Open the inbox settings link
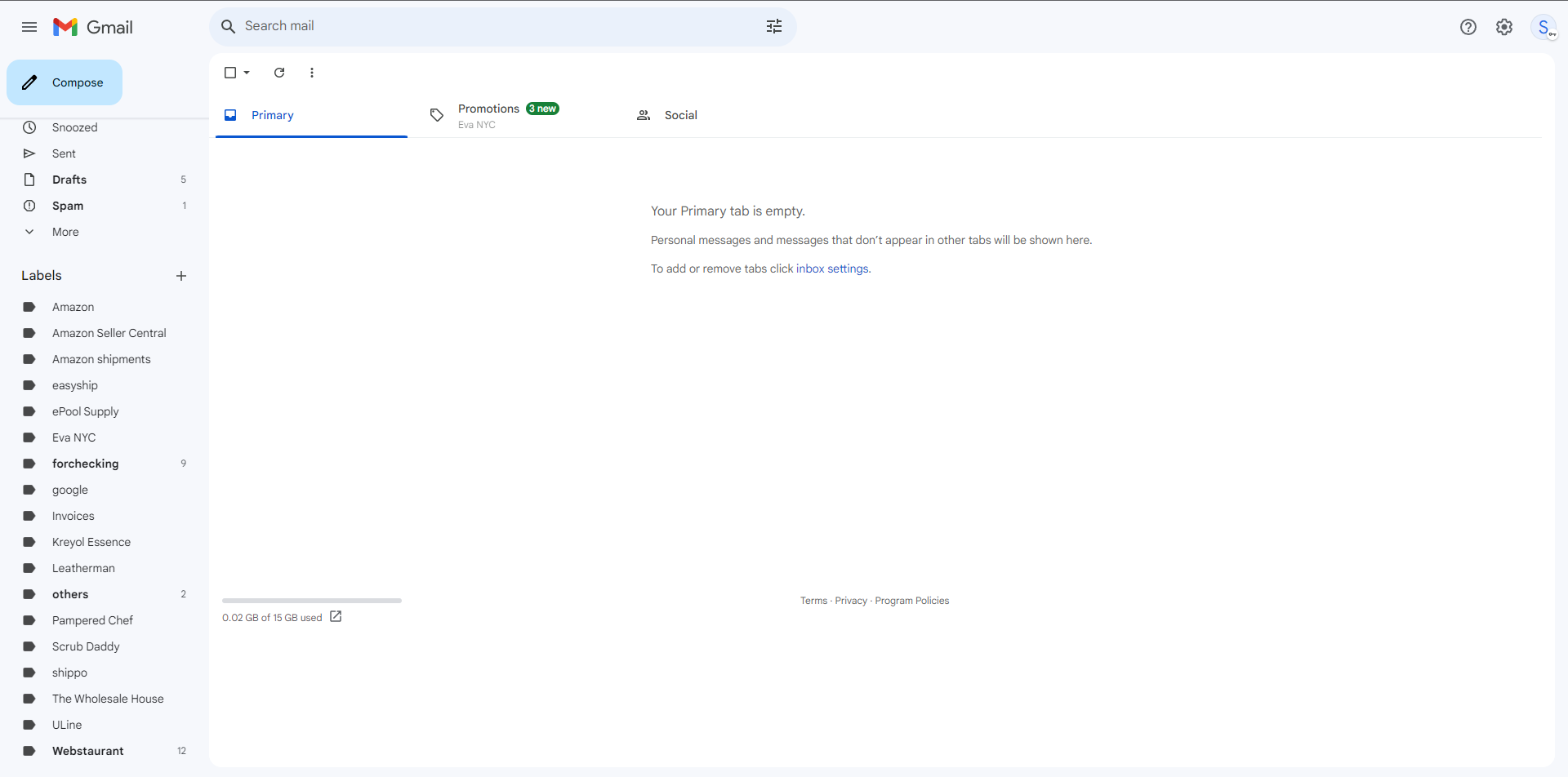 click(832, 269)
